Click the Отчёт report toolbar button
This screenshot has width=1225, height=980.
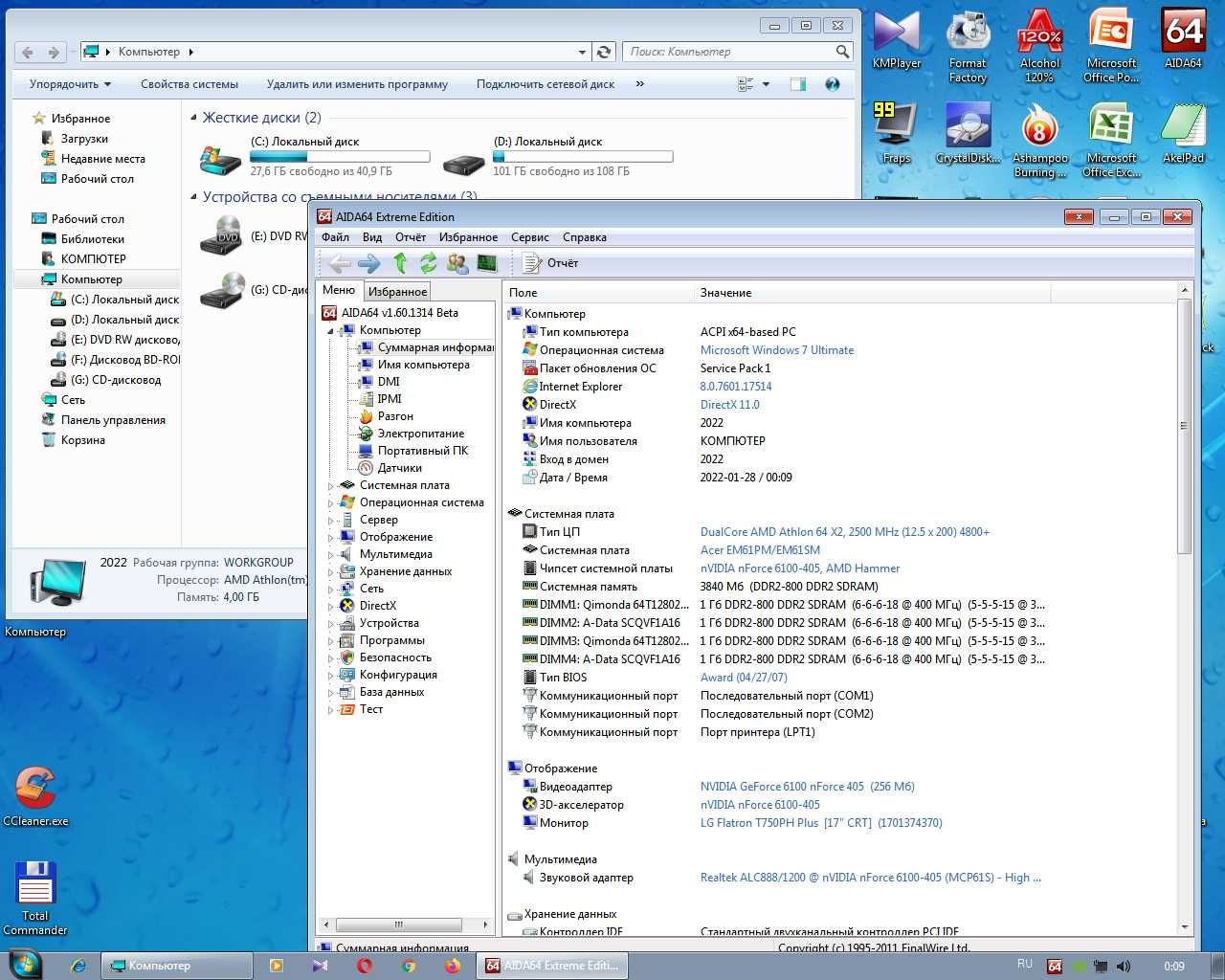(550, 262)
